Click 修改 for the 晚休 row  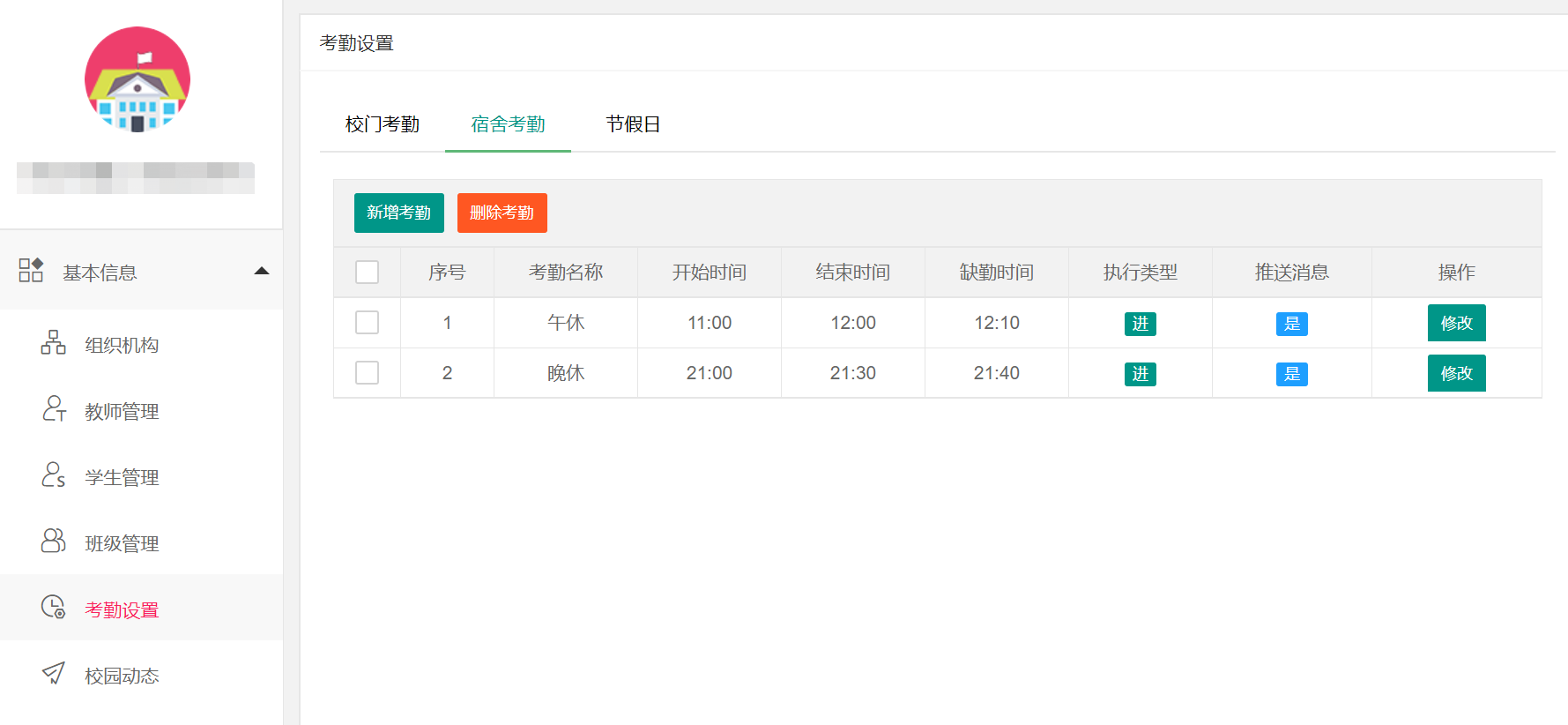1456,373
